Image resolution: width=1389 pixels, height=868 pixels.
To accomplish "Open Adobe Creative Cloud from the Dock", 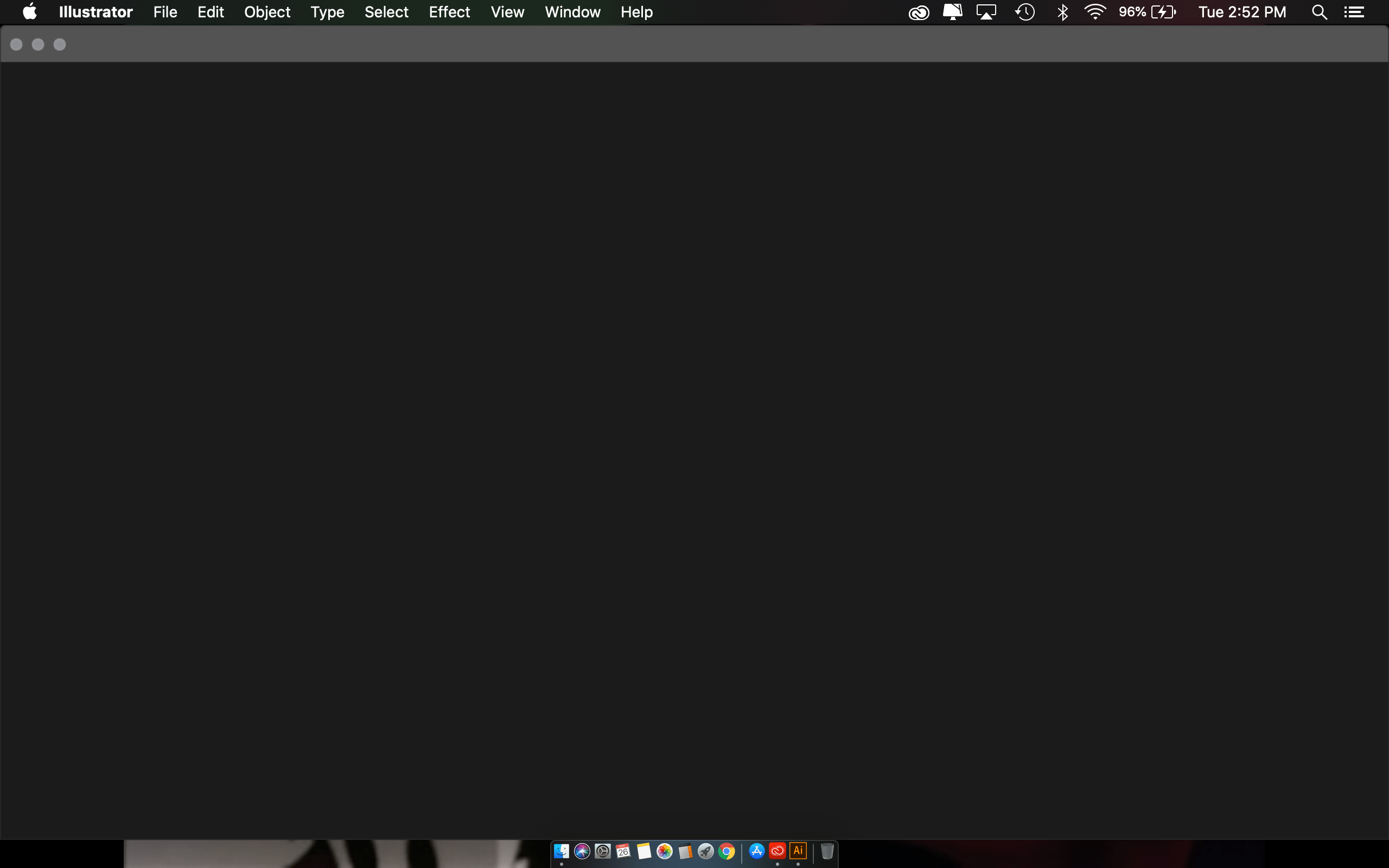I will (x=777, y=852).
